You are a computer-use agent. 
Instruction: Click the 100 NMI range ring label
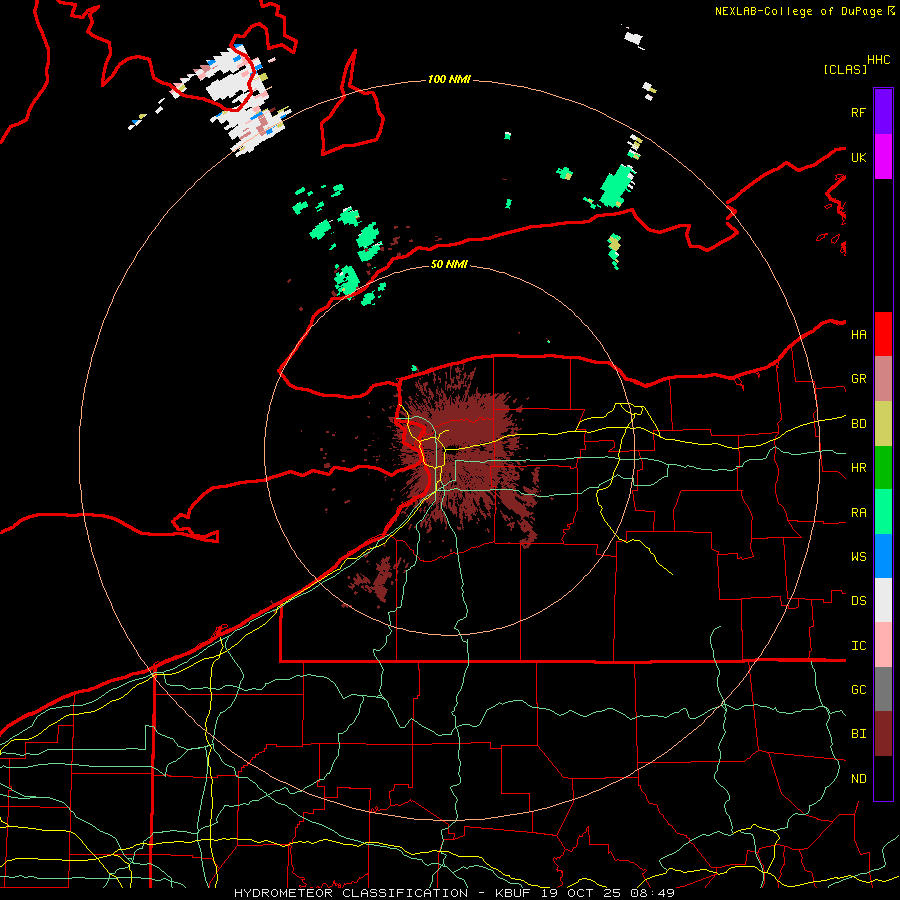(x=449, y=79)
